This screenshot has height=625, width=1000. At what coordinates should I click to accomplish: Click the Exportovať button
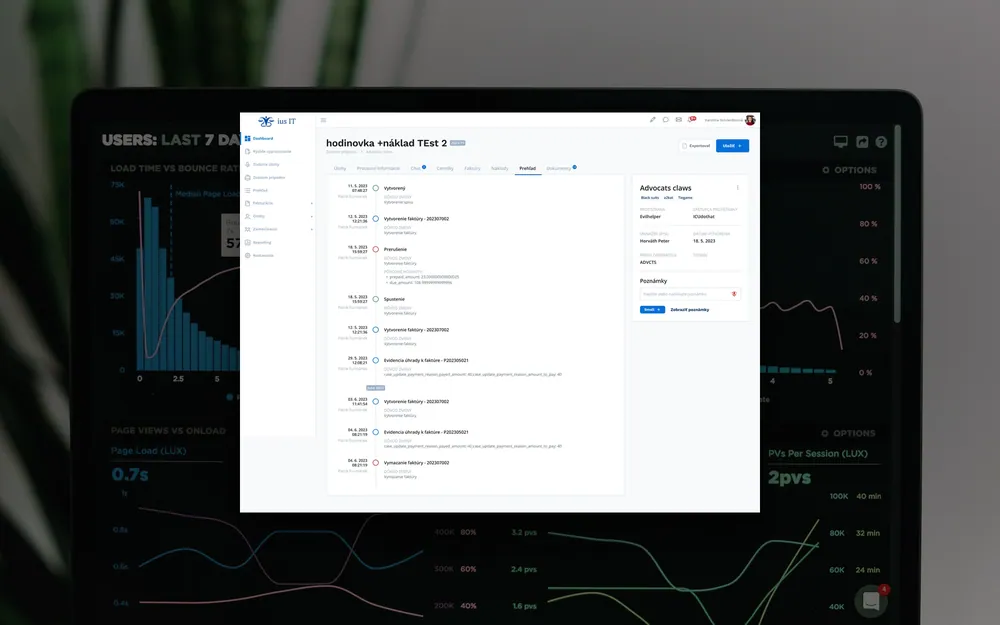(696, 146)
